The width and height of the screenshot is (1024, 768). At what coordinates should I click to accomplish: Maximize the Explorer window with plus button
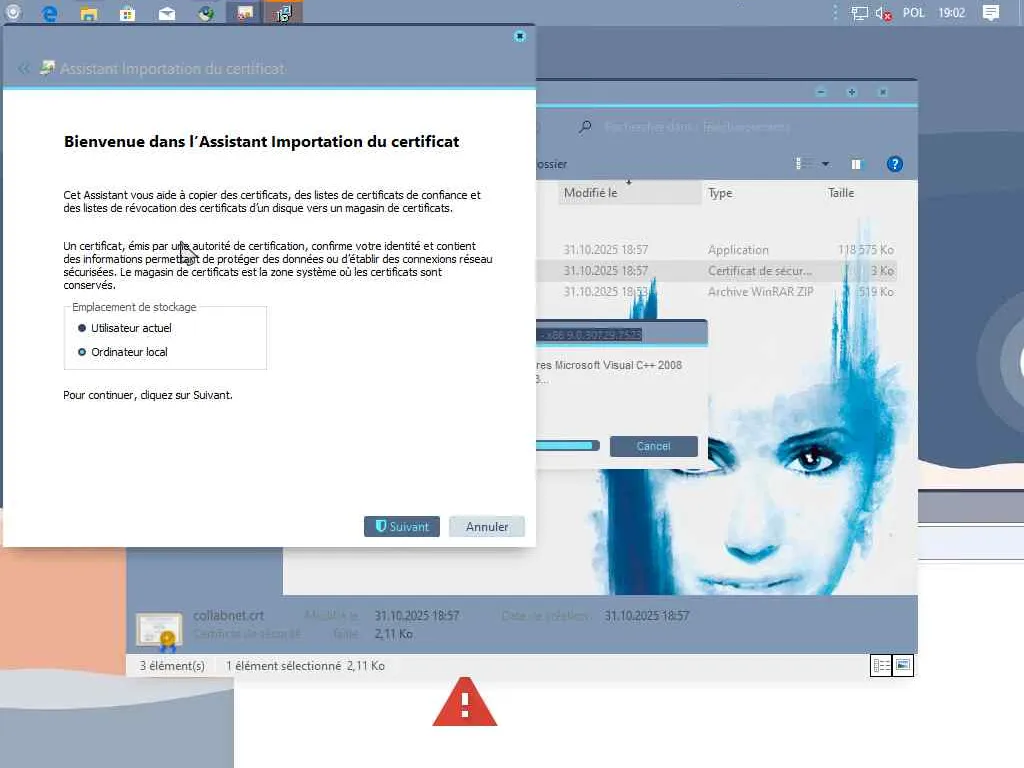[x=852, y=92]
